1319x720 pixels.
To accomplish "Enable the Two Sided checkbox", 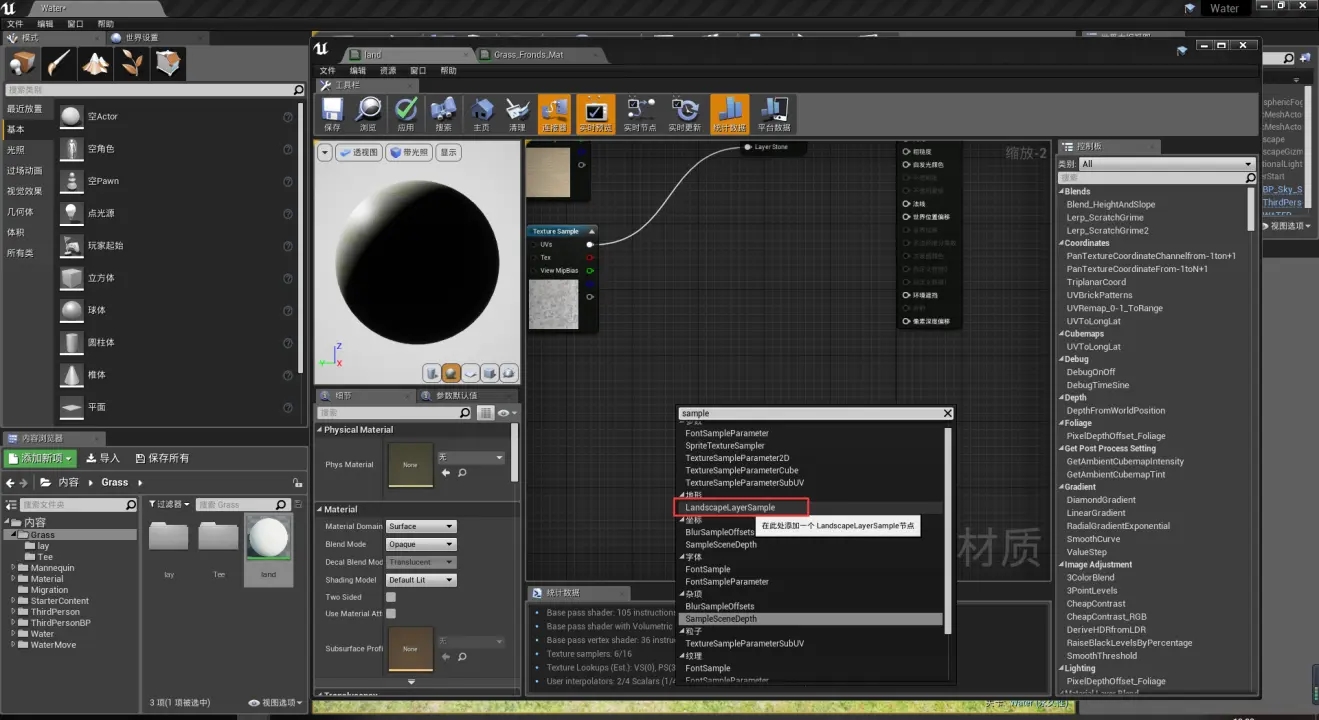I will (391, 597).
